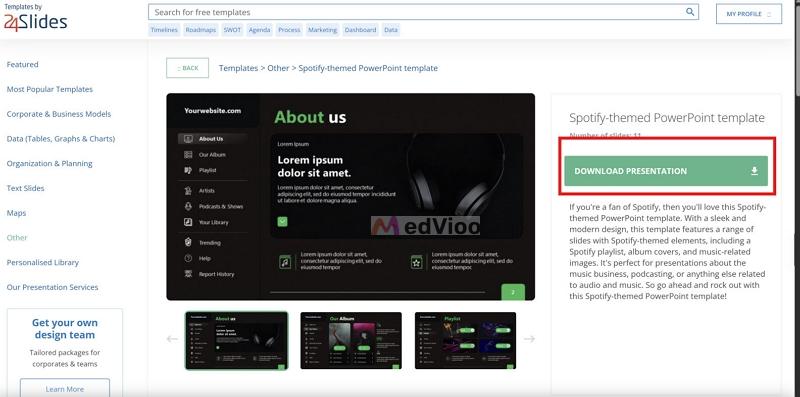
Task: Open Personalised Library
Action: pos(43,262)
